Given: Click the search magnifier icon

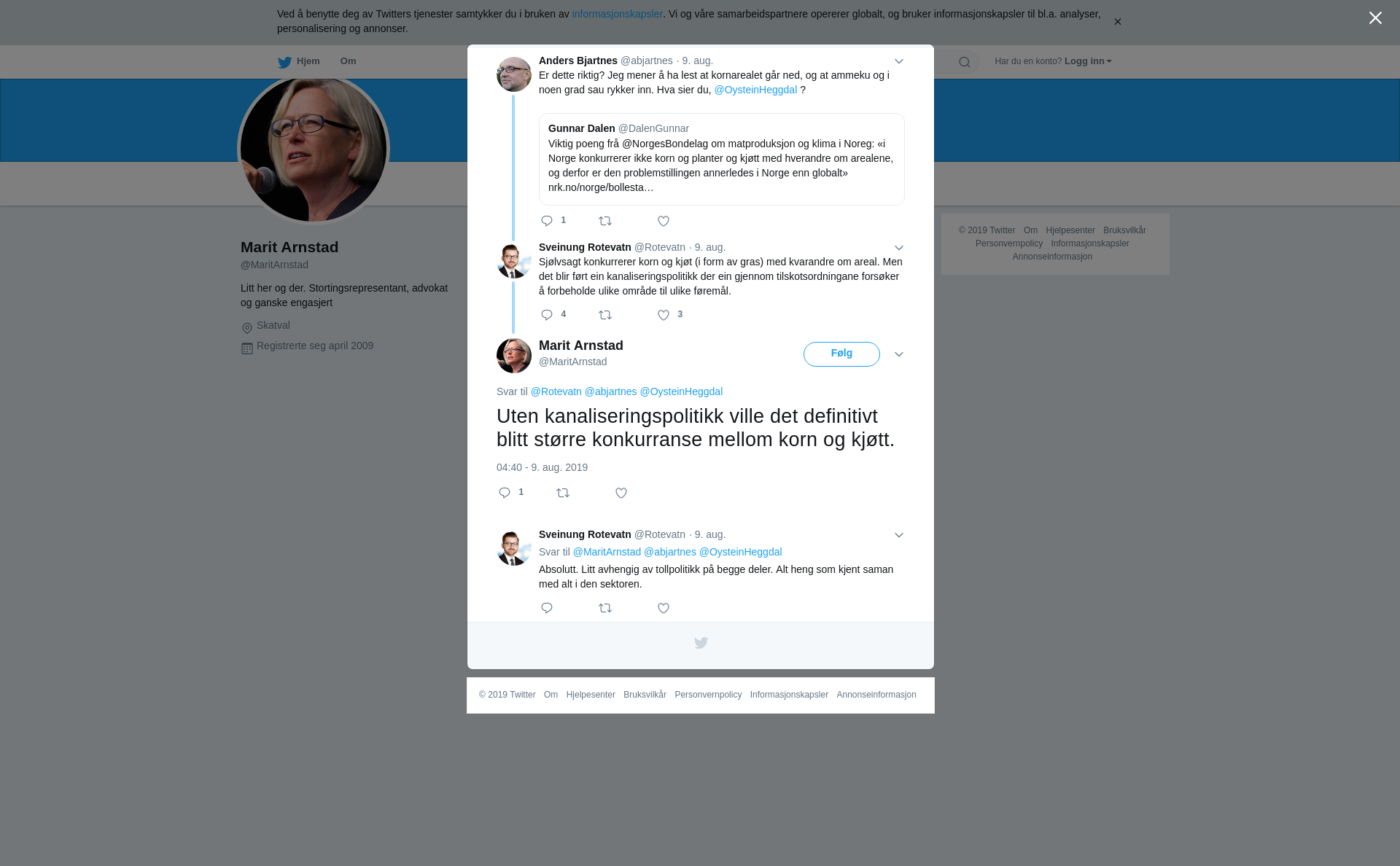Looking at the screenshot, I should [x=965, y=62].
